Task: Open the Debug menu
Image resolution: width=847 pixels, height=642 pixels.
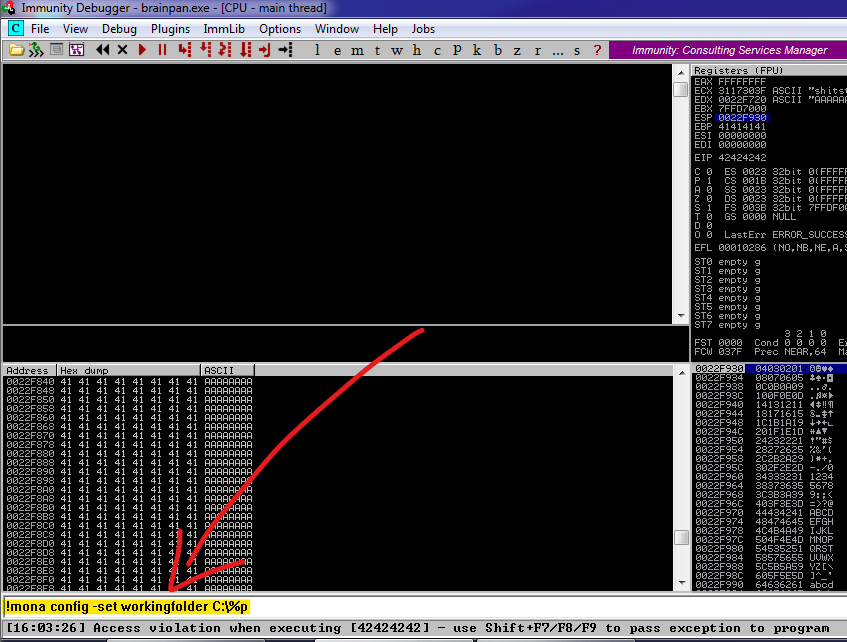Action: [x=119, y=29]
